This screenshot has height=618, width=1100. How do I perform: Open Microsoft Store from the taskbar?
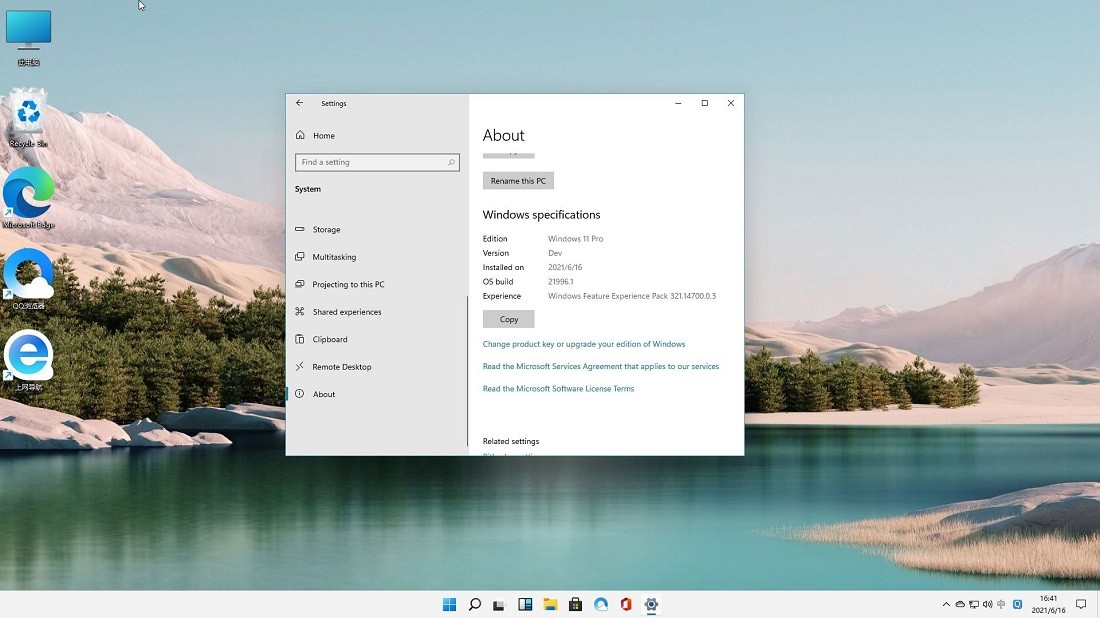[x=575, y=604]
